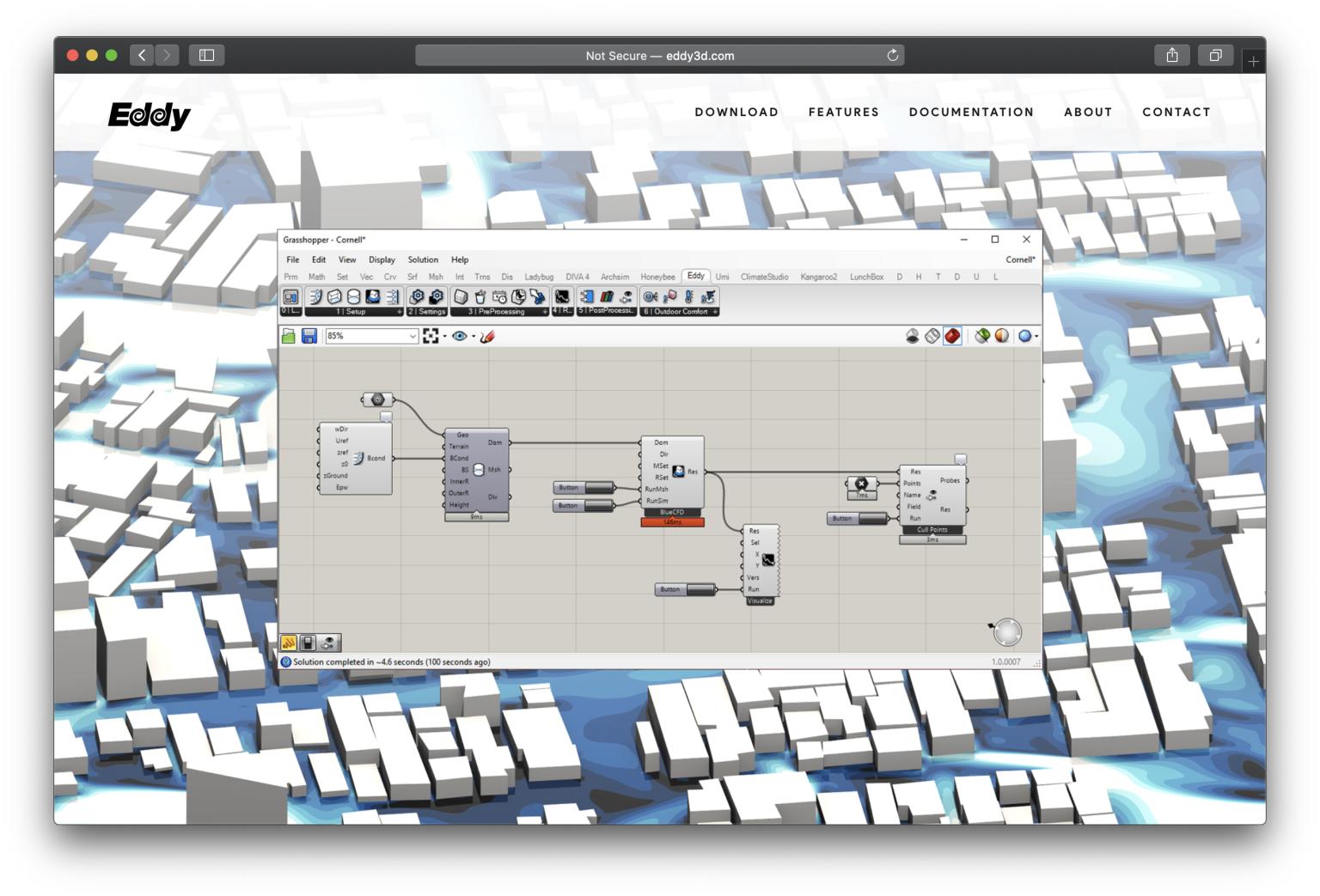Toggle the Safari sidebar button
Image resolution: width=1320 pixels, height=896 pixels.
pos(206,55)
